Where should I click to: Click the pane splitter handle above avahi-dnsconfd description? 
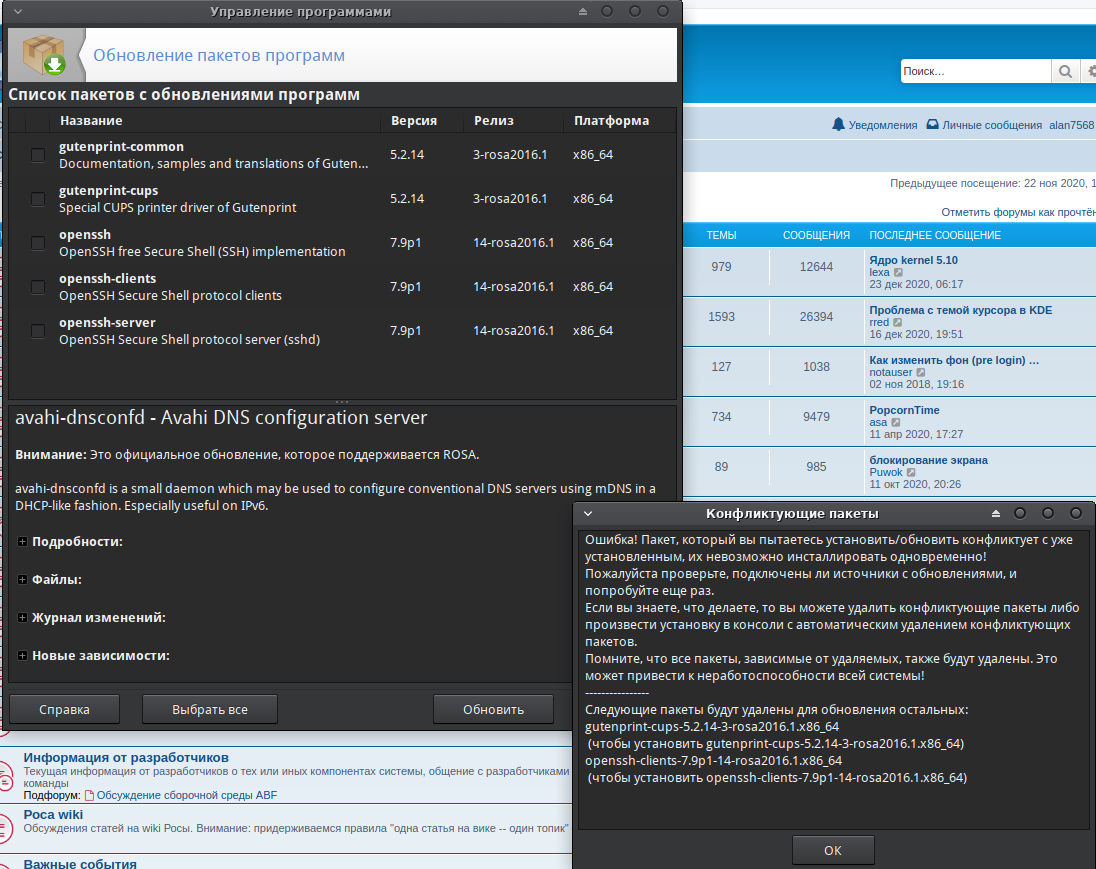pyautogui.click(x=342, y=402)
